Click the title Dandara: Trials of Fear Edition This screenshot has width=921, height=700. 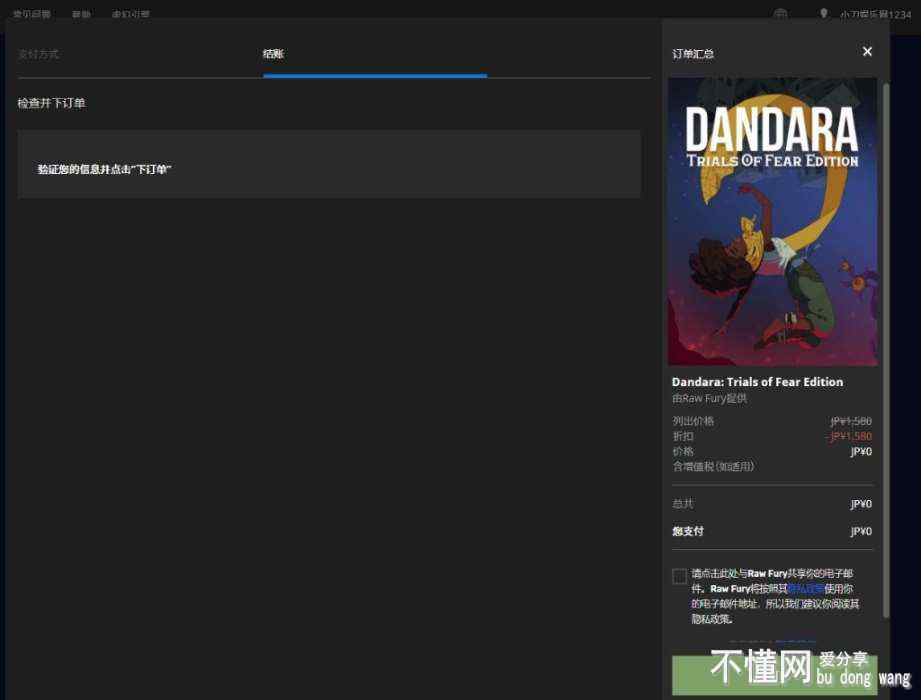[757, 382]
